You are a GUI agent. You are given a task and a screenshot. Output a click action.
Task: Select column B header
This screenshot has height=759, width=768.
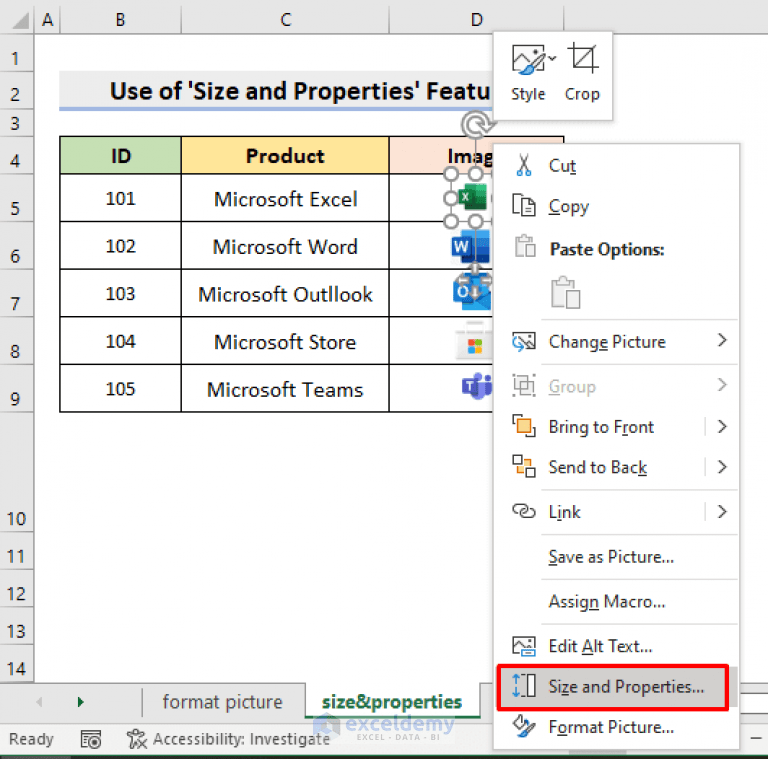120,20
